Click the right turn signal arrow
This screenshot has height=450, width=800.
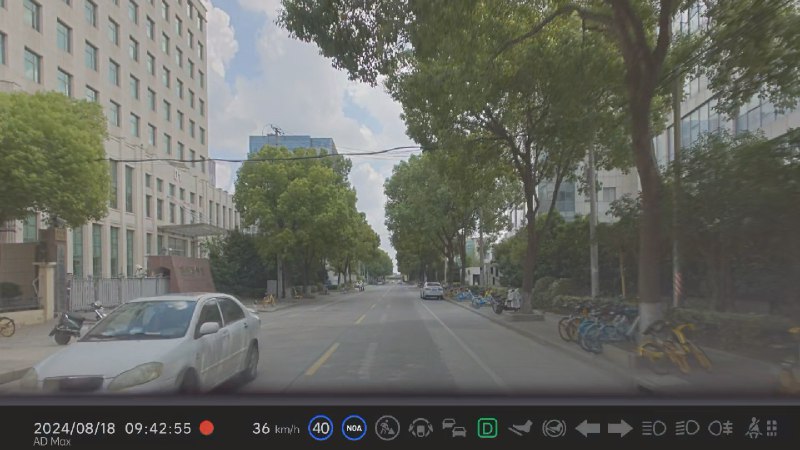[x=620, y=429]
